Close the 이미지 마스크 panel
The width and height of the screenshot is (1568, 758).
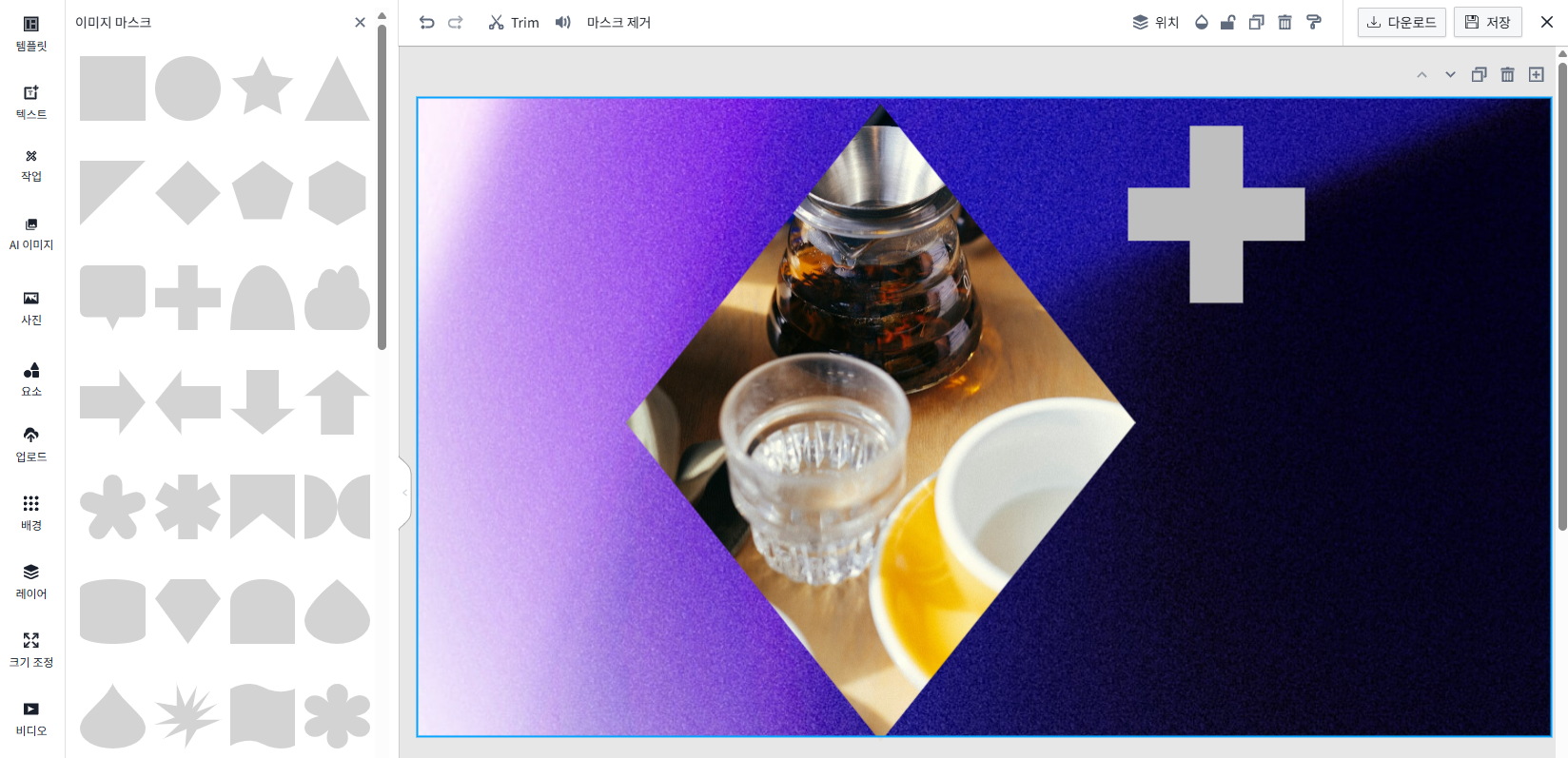tap(360, 23)
